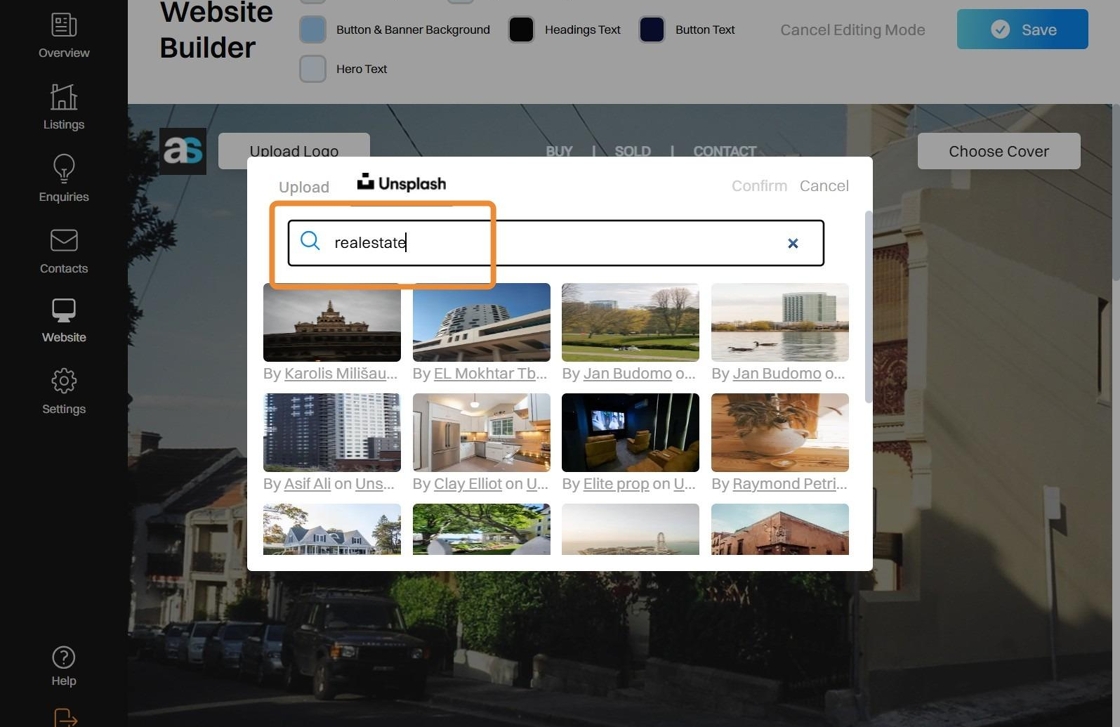The image size is (1120, 727).
Task: Select the Raymond Petri plant thumbnail
Action: click(x=780, y=432)
